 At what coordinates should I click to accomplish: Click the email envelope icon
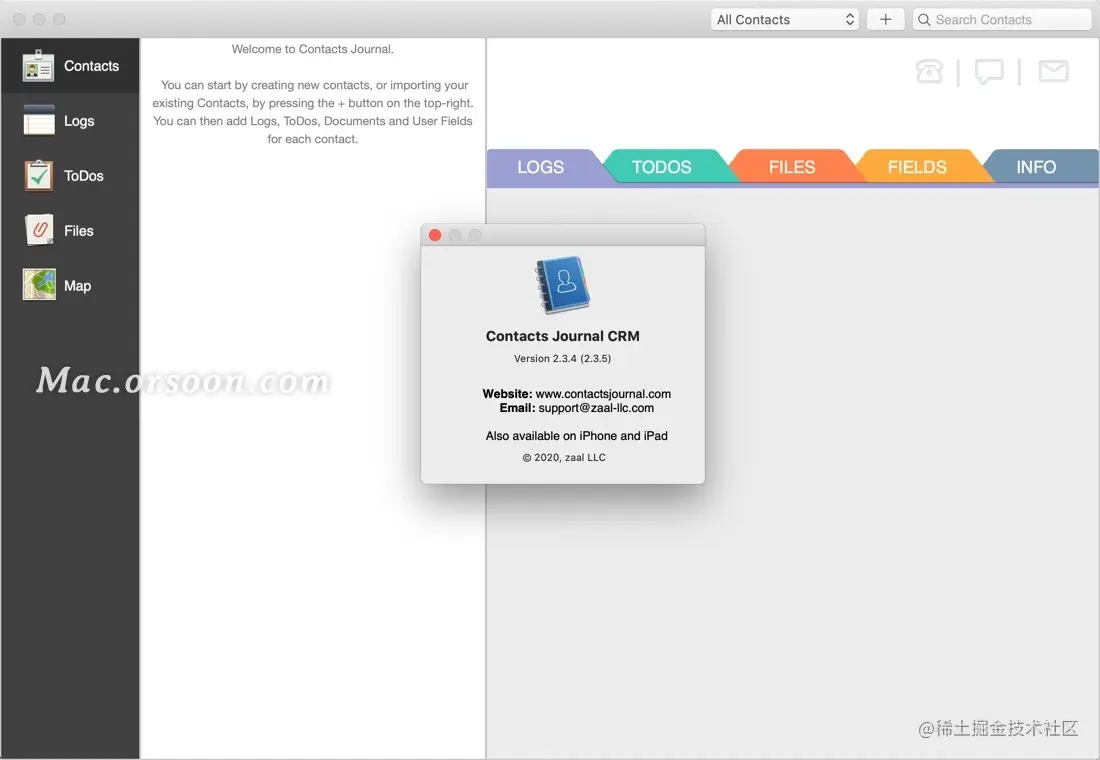[1053, 71]
